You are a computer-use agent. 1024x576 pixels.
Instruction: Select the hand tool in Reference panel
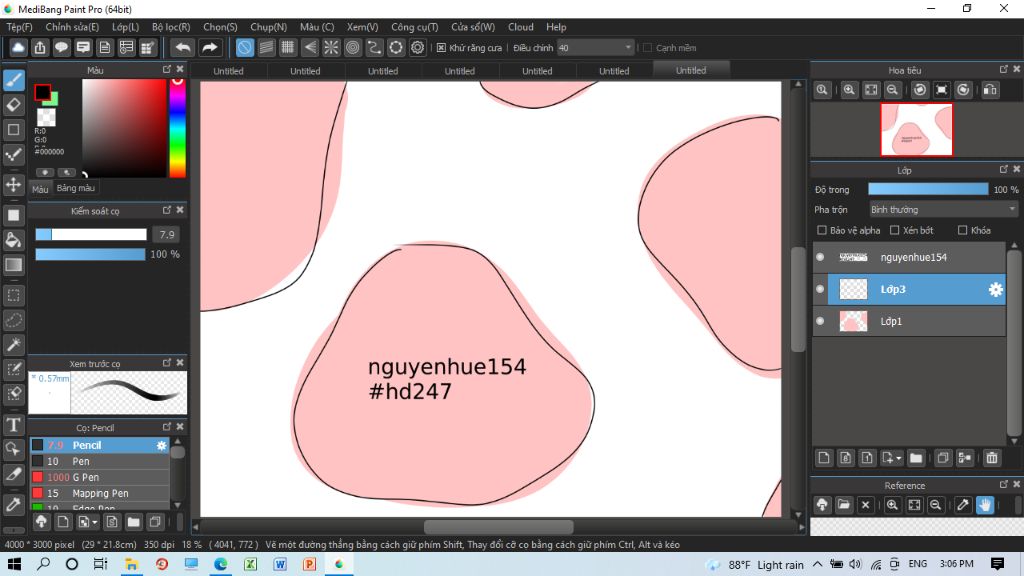coord(985,505)
